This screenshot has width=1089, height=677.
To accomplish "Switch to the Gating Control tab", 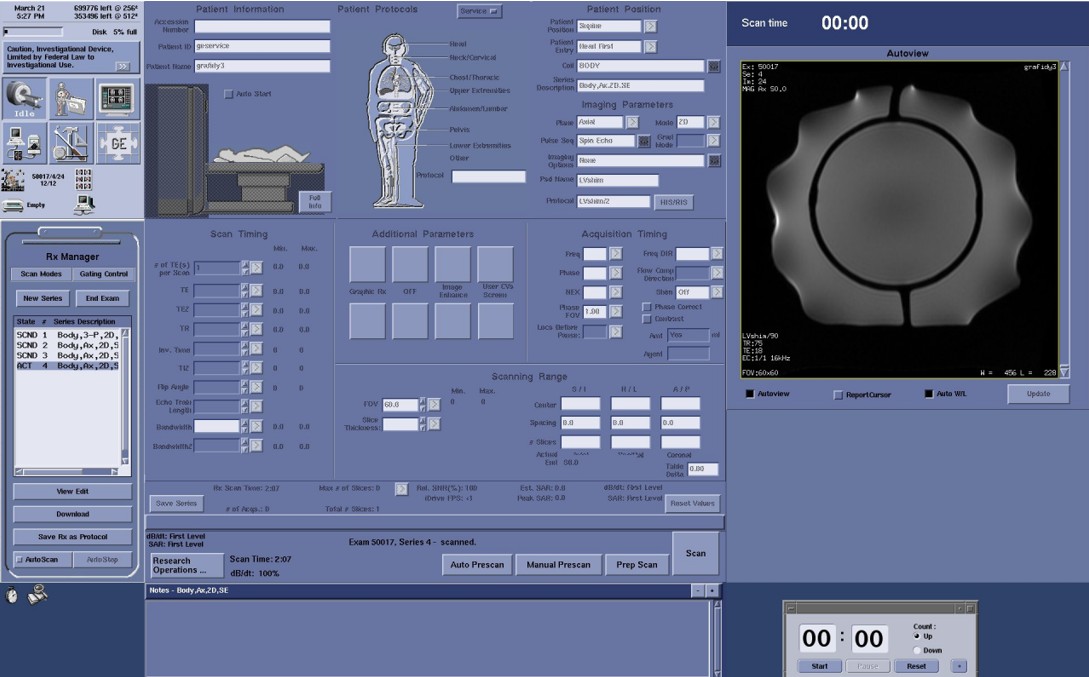I will (x=103, y=274).
